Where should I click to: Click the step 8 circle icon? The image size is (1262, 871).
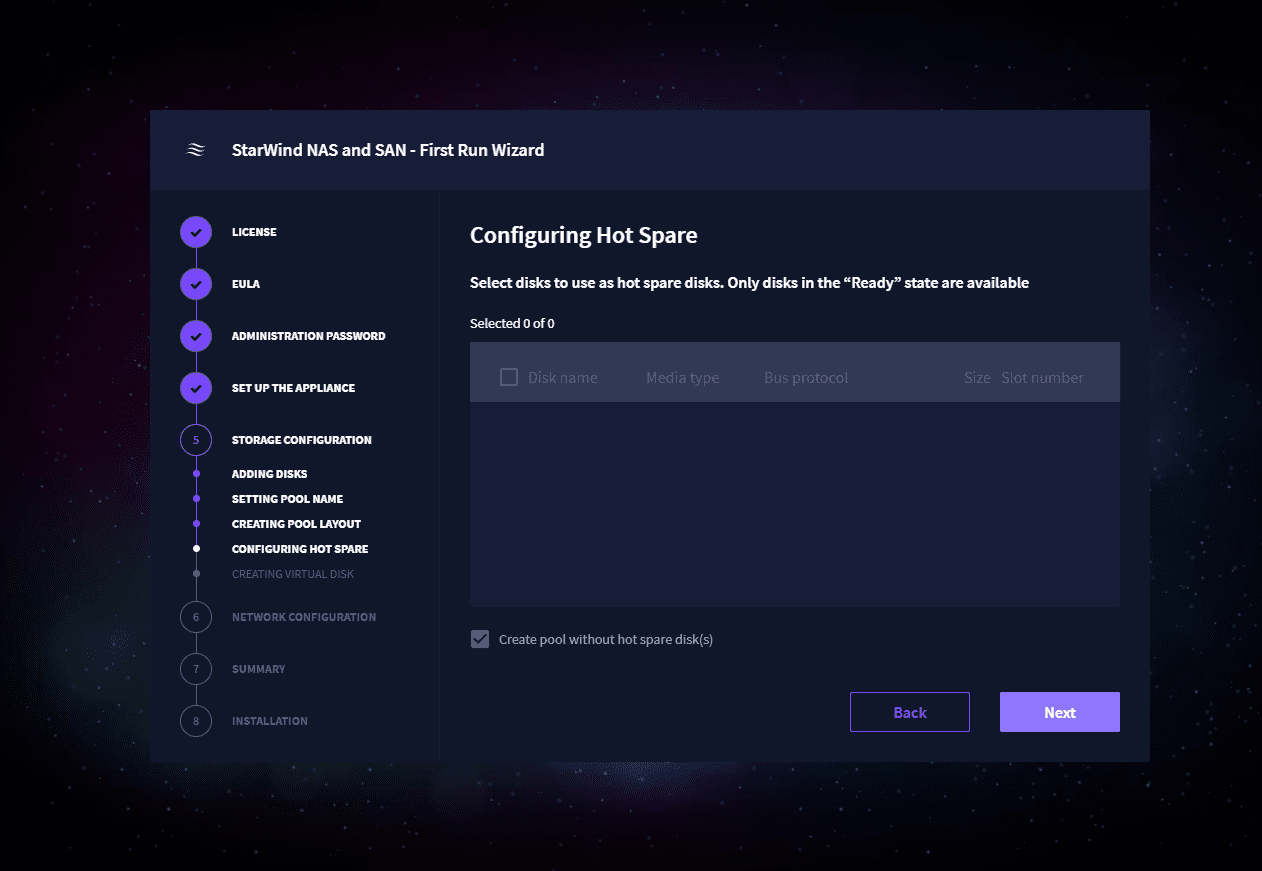coord(196,721)
